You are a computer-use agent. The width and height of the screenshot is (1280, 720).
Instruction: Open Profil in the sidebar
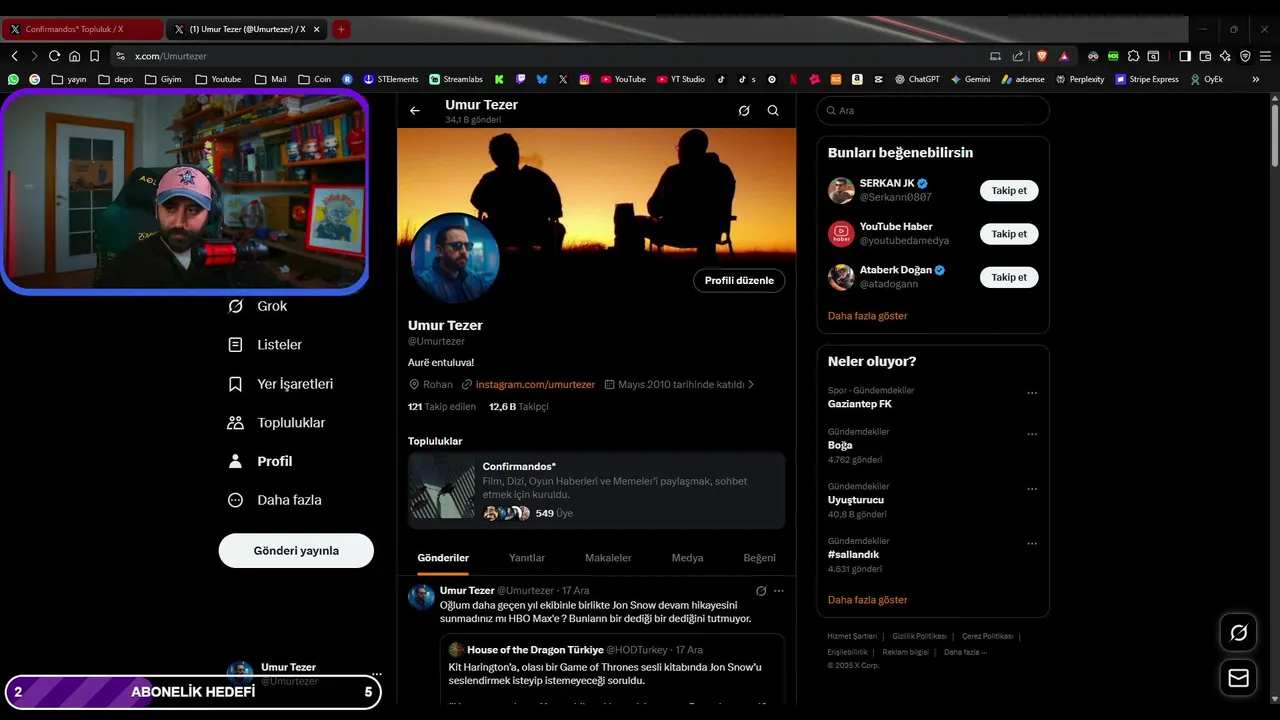pyautogui.click(x=260, y=461)
